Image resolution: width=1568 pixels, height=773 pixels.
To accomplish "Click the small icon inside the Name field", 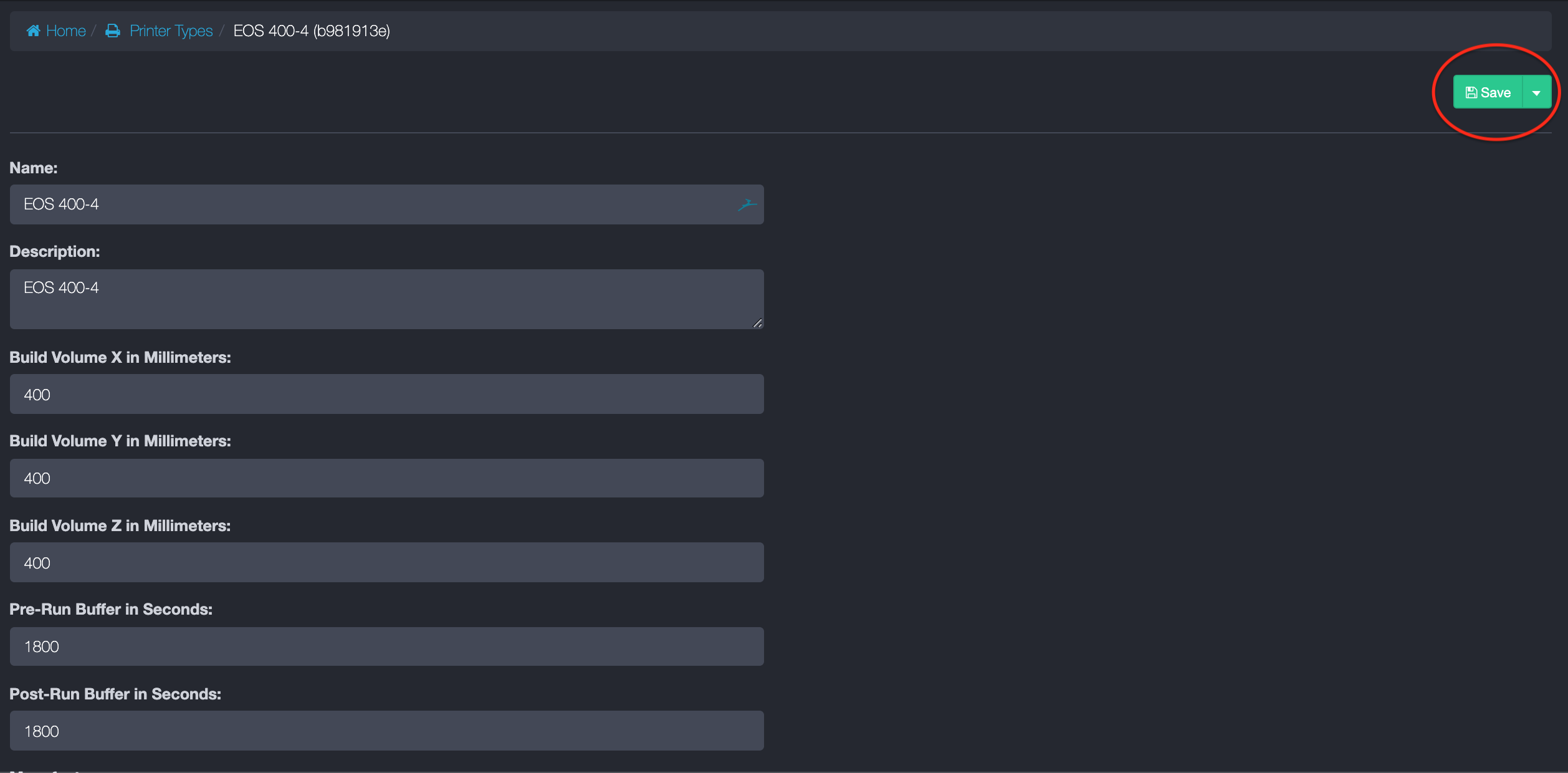I will [x=747, y=204].
